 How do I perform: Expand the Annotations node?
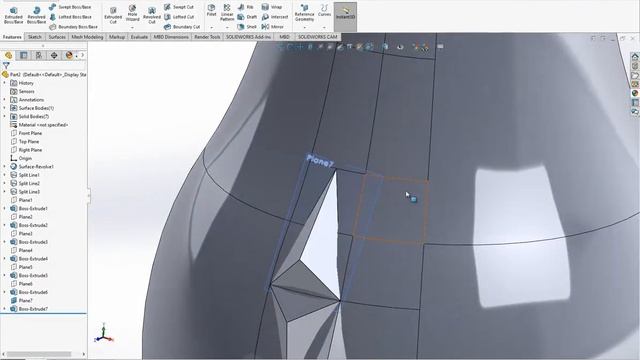pos(4,100)
